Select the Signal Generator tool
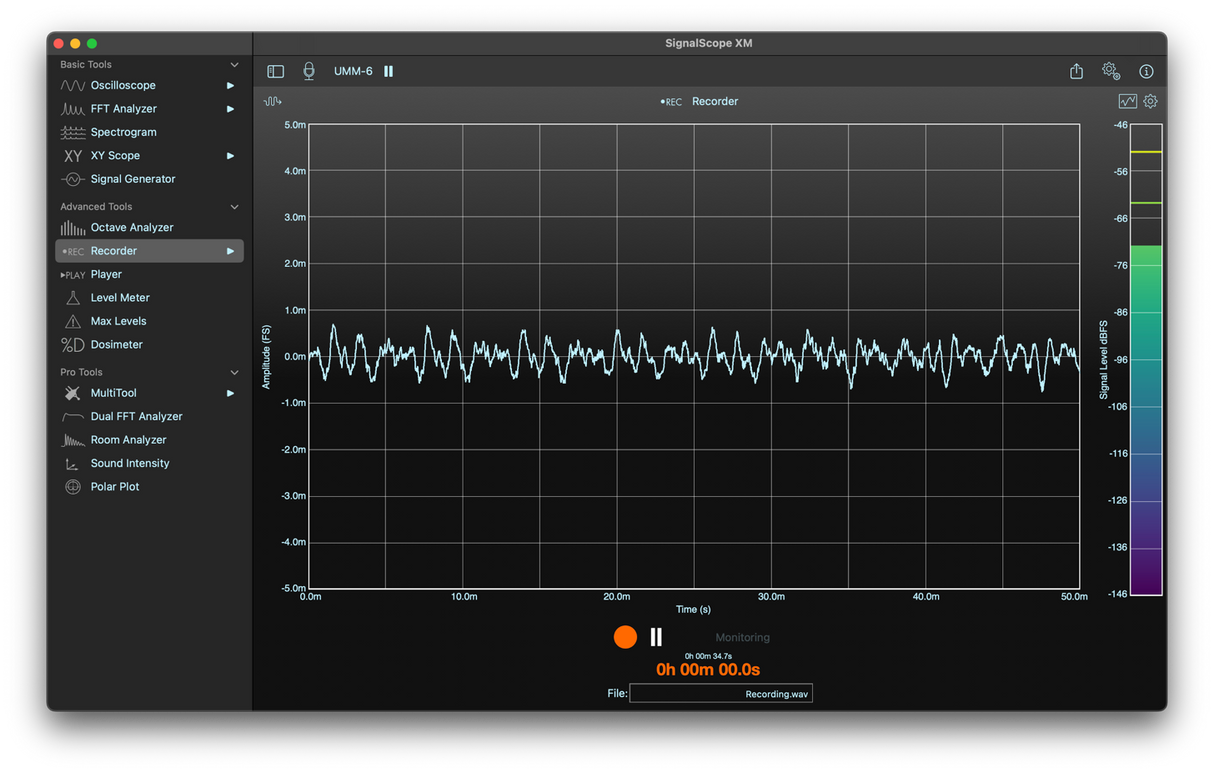Image resolution: width=1214 pixels, height=773 pixels. (132, 179)
